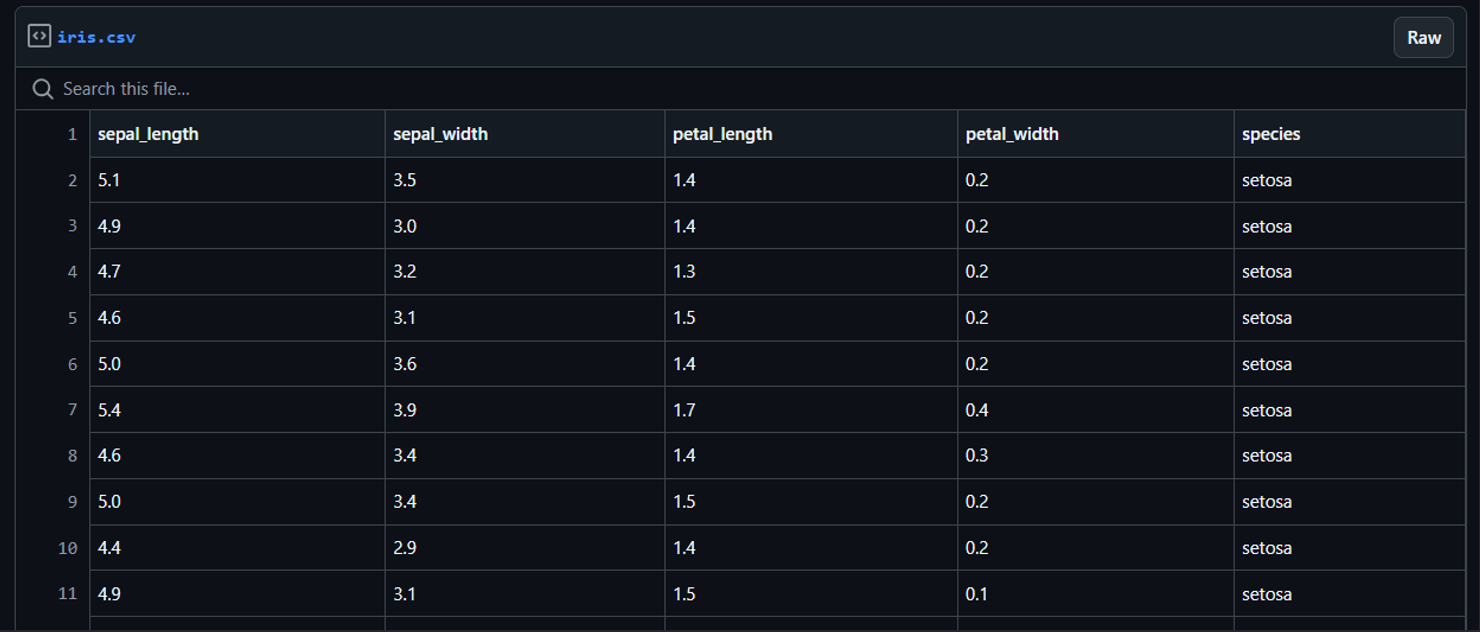The height and width of the screenshot is (632, 1480).
Task: Click line number 5
Action: tap(72, 318)
